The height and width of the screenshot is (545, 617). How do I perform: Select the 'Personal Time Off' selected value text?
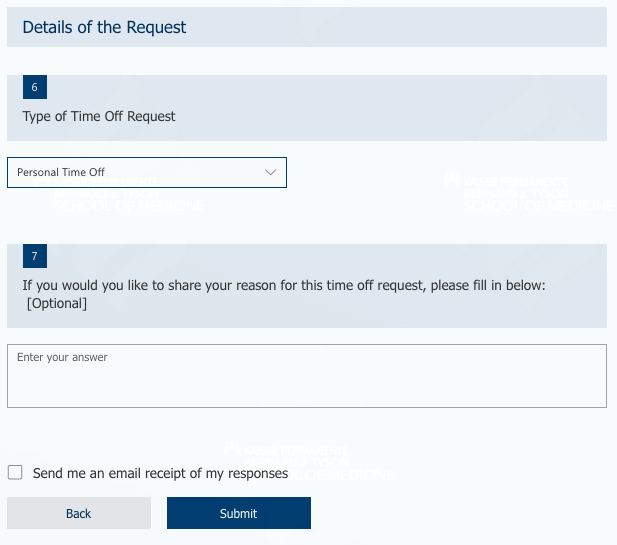click(61, 172)
